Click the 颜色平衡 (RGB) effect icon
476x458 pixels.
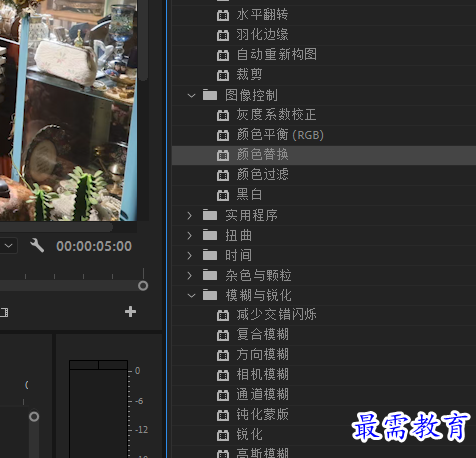[223, 135]
